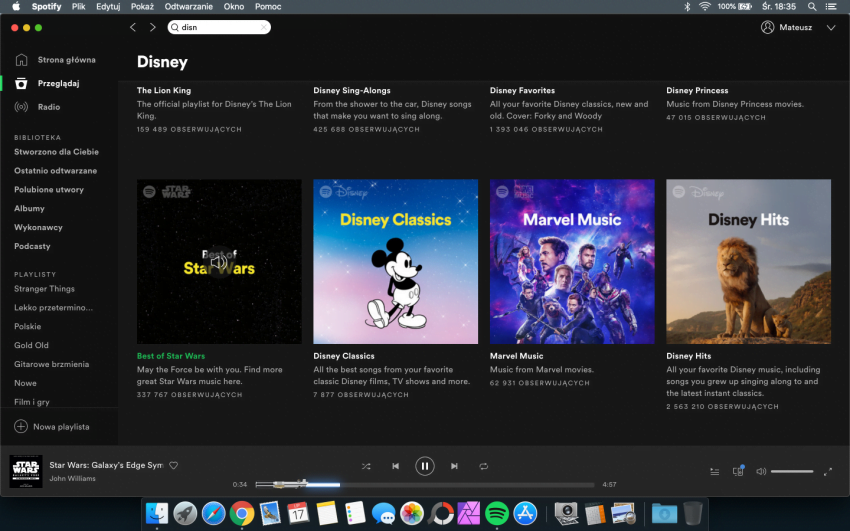Open the play queue icon

pyautogui.click(x=714, y=471)
